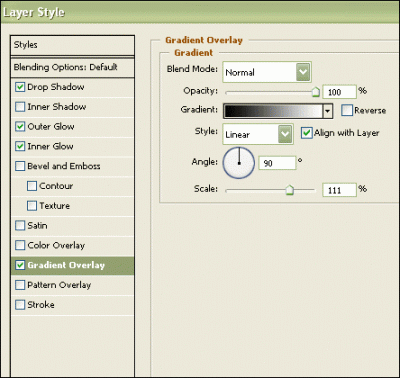Image resolution: width=400 pixels, height=378 pixels.
Task: Select Blending Options: Default
Action: 72,68
